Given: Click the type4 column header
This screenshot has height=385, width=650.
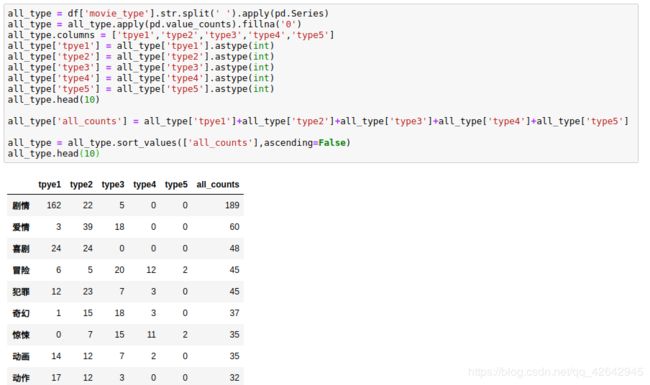Looking at the screenshot, I should [144, 184].
